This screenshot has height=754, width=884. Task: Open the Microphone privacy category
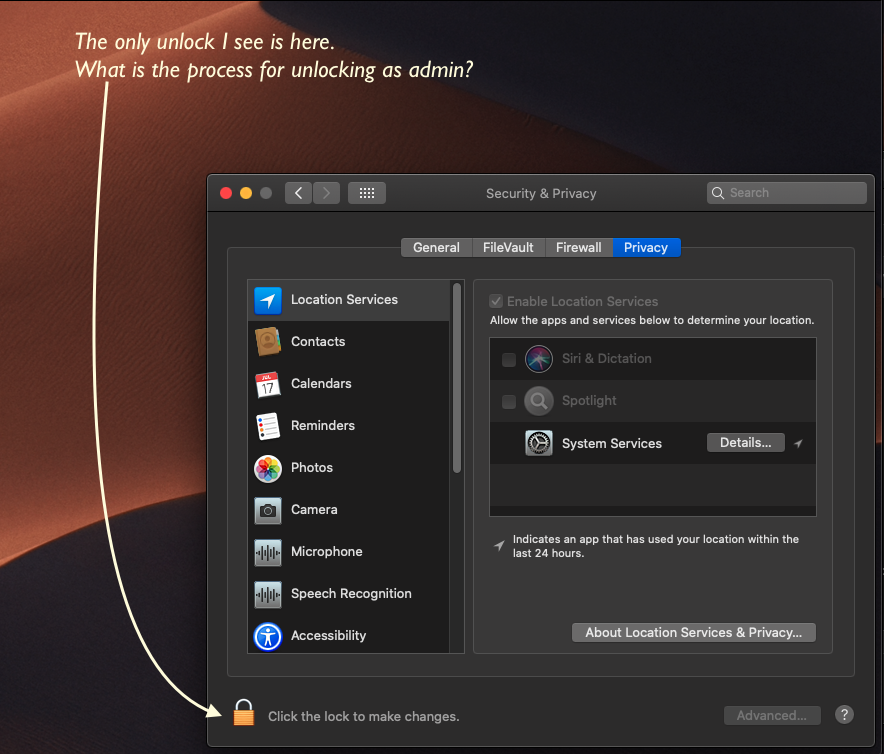349,552
